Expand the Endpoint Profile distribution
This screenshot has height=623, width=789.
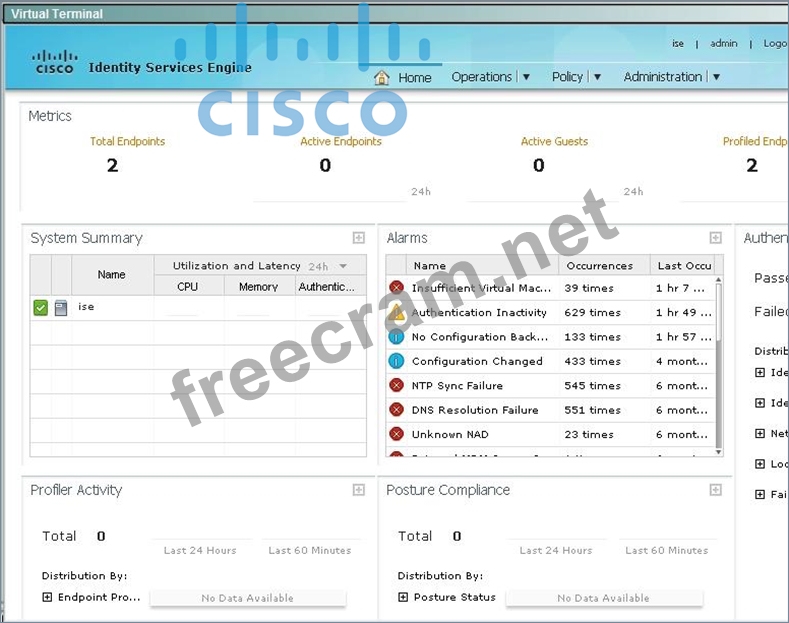click(47, 597)
